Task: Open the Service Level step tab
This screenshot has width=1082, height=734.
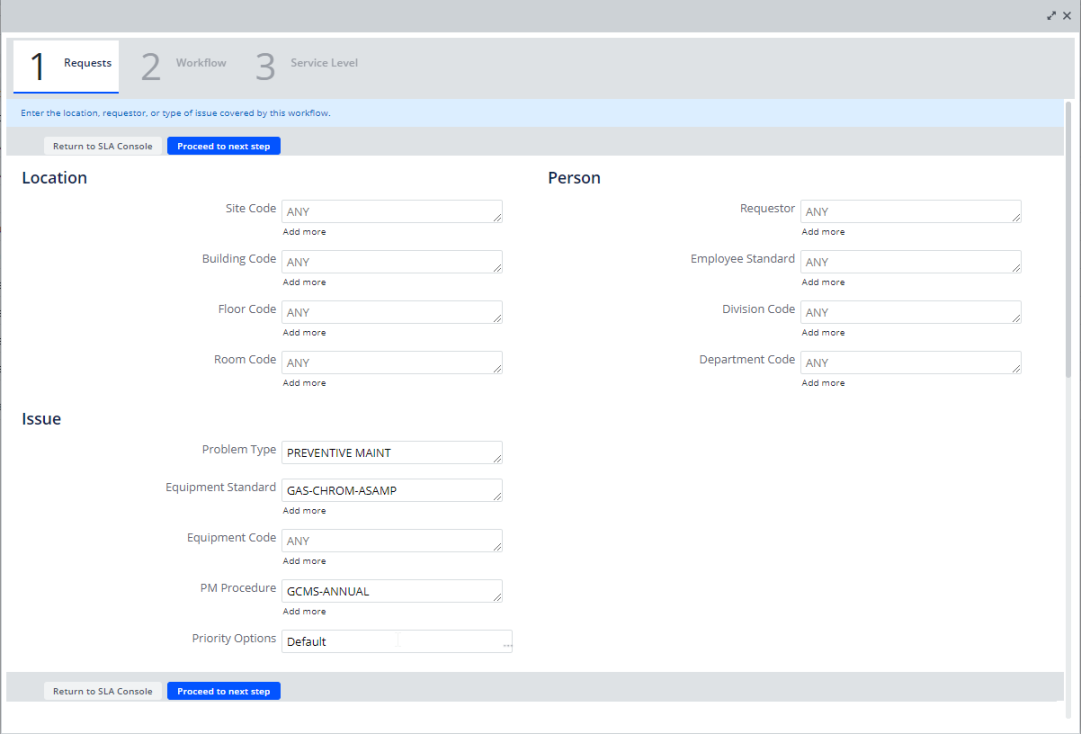Action: [x=306, y=66]
